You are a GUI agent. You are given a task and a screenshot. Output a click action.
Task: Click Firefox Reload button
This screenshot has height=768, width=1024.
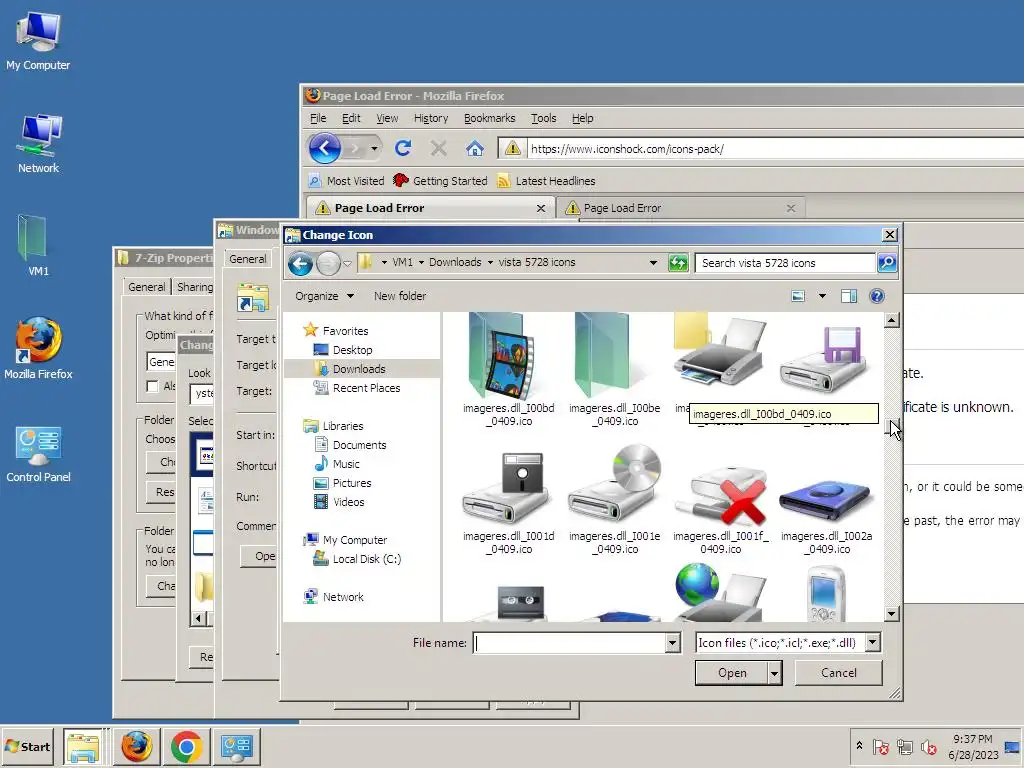[403, 148]
